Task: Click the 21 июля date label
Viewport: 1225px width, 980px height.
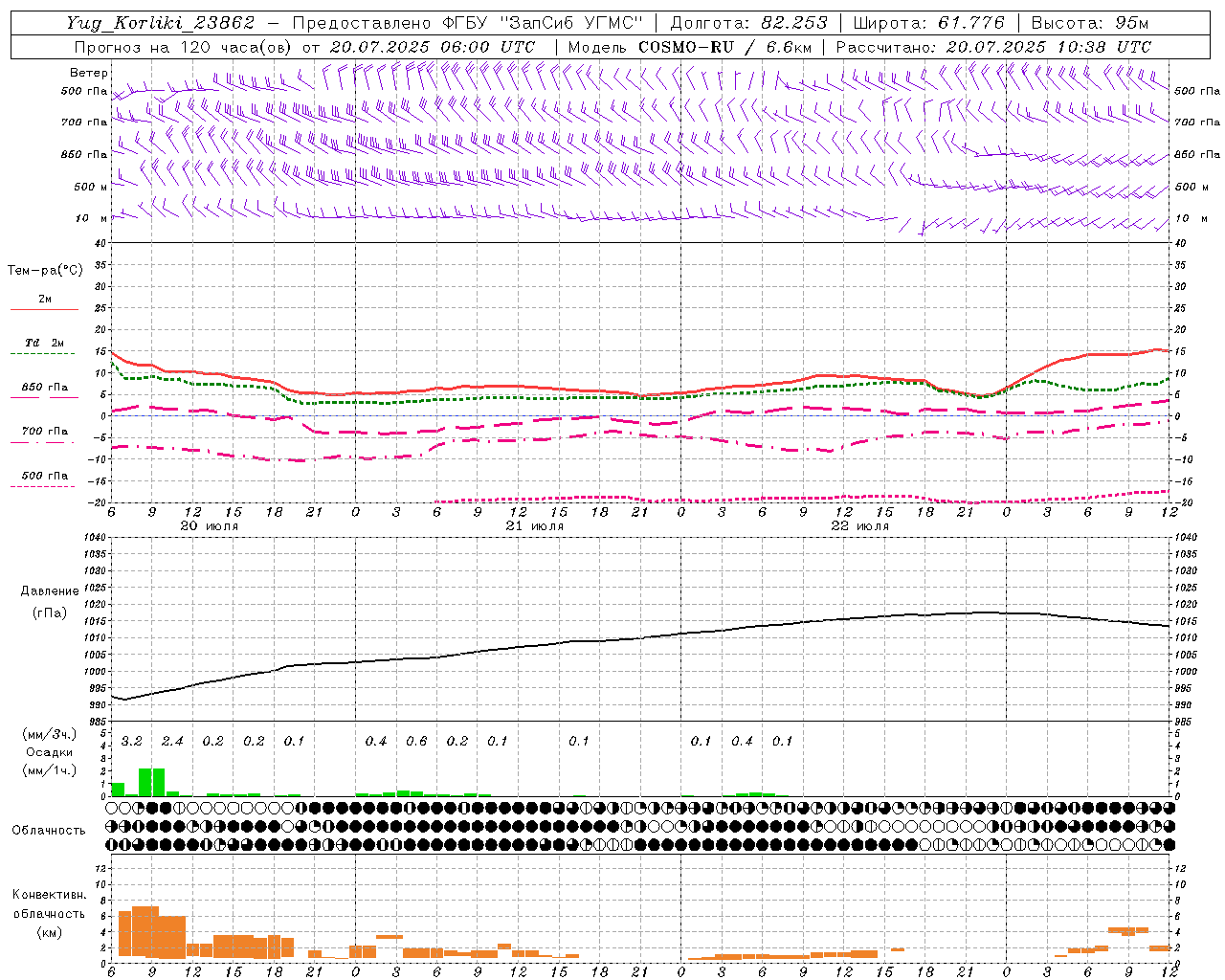Action: coord(535,526)
